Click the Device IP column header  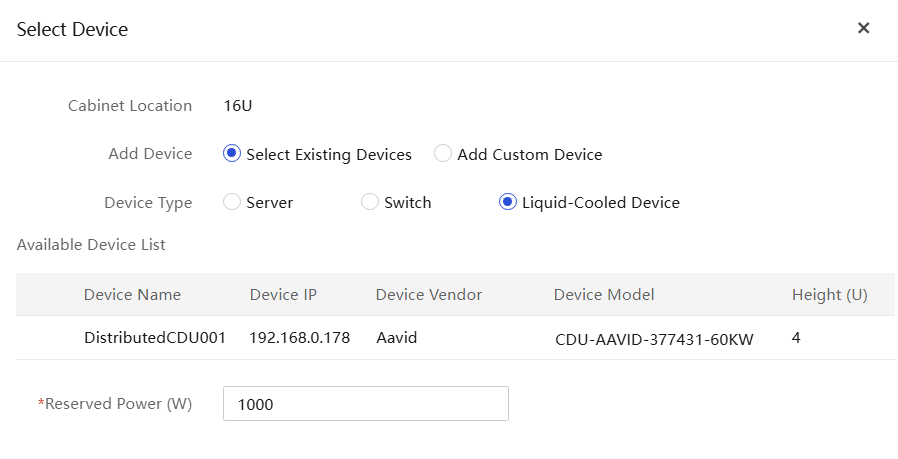tap(283, 295)
